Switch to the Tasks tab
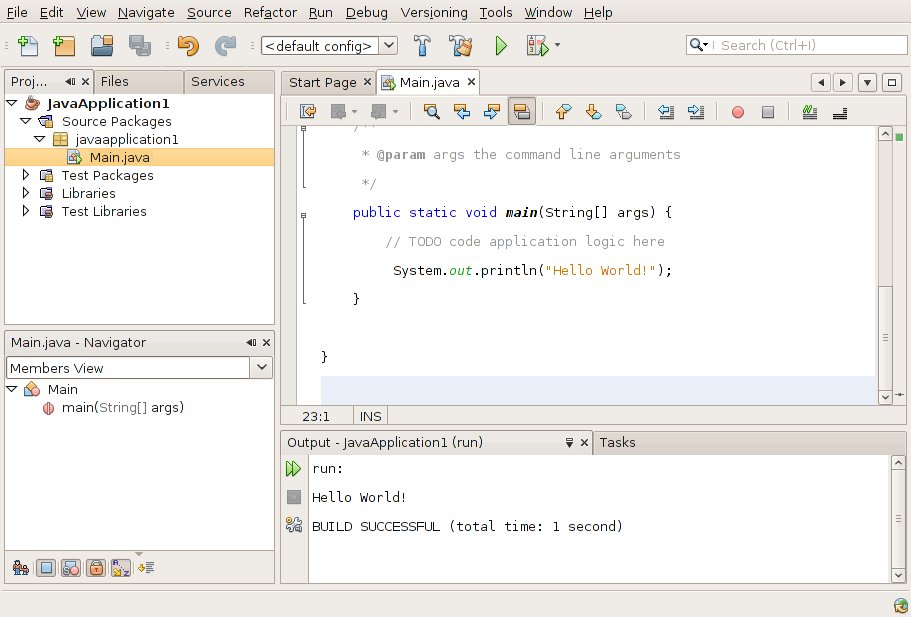The width and height of the screenshot is (911, 617). point(618,442)
